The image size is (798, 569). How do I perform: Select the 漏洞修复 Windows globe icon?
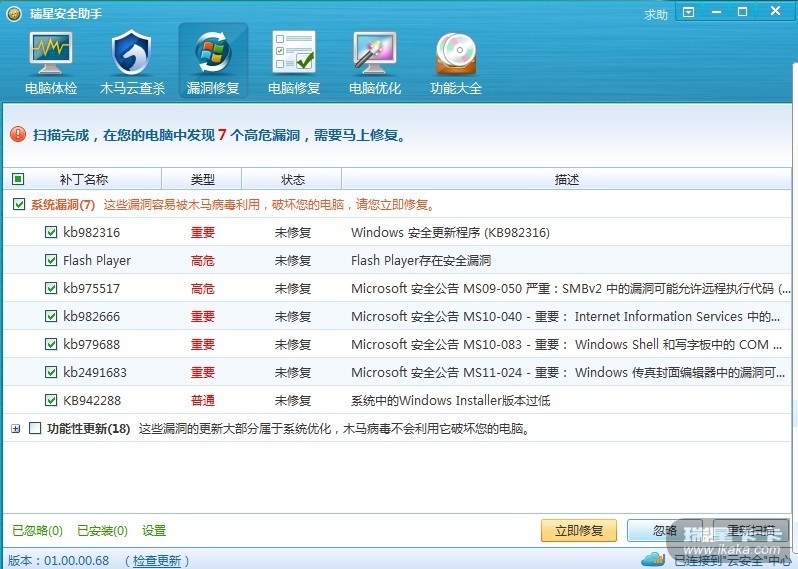213,53
